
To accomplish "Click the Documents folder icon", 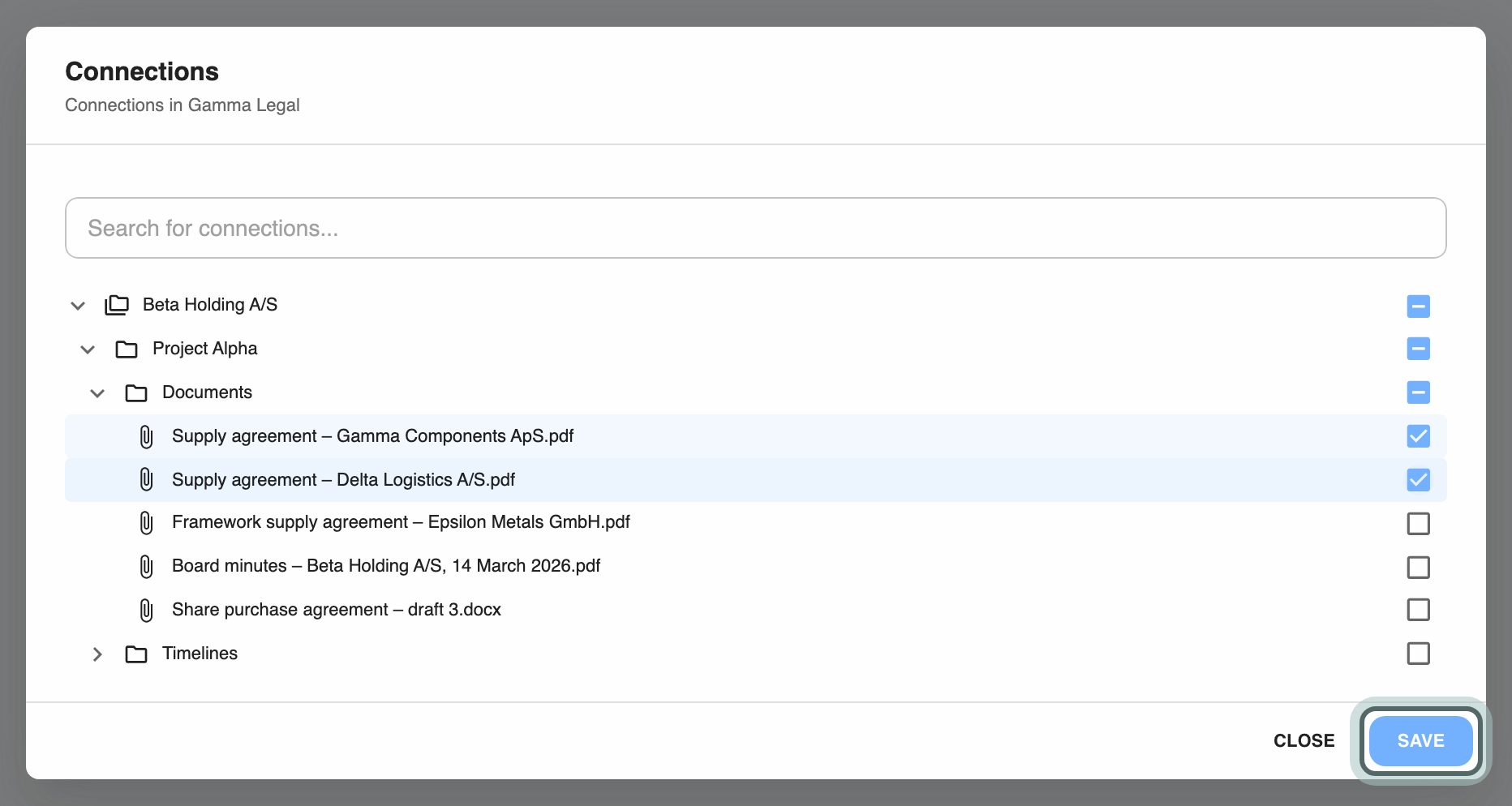I will click(x=136, y=392).
